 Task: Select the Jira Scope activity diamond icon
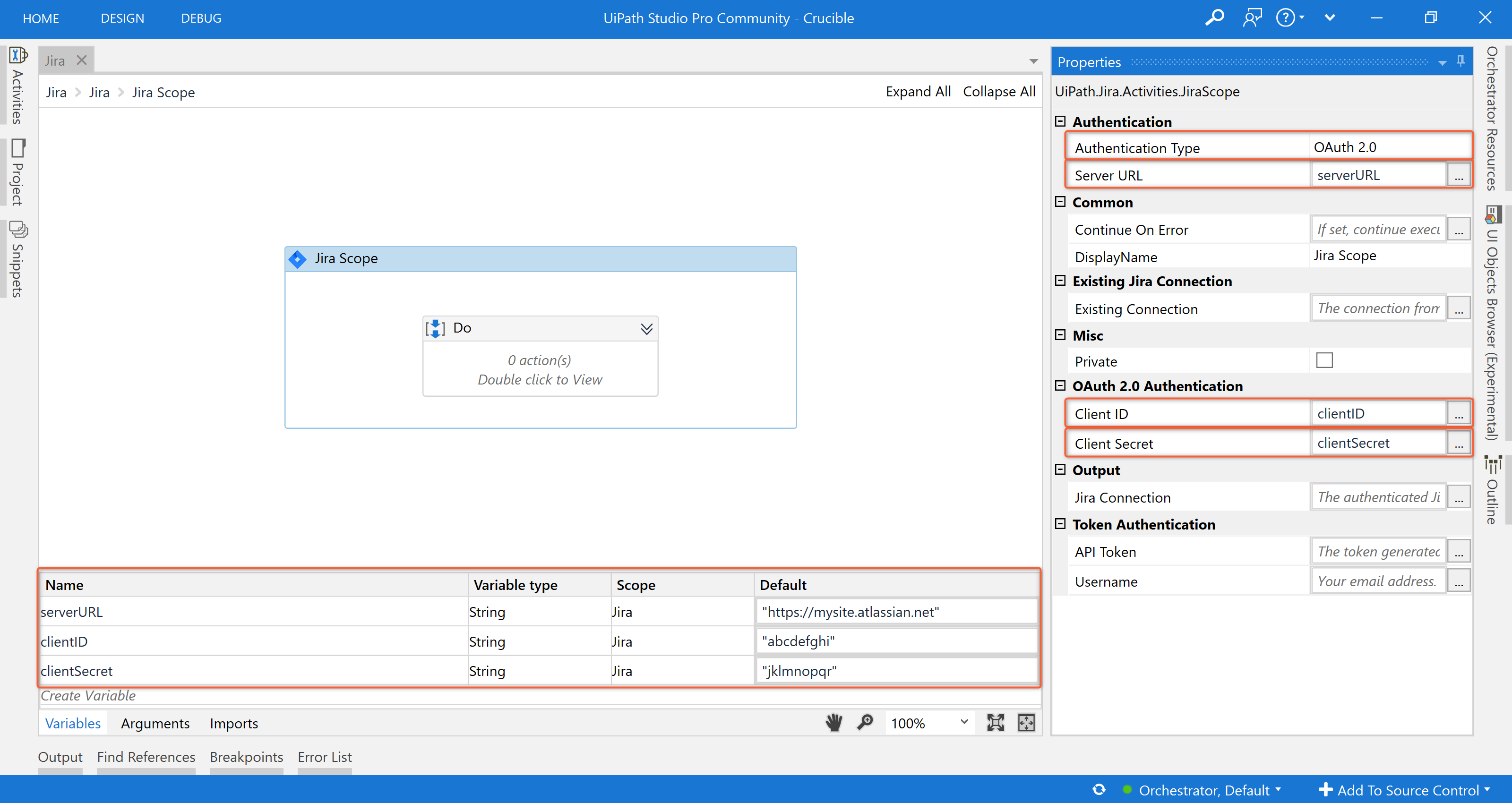(298, 259)
